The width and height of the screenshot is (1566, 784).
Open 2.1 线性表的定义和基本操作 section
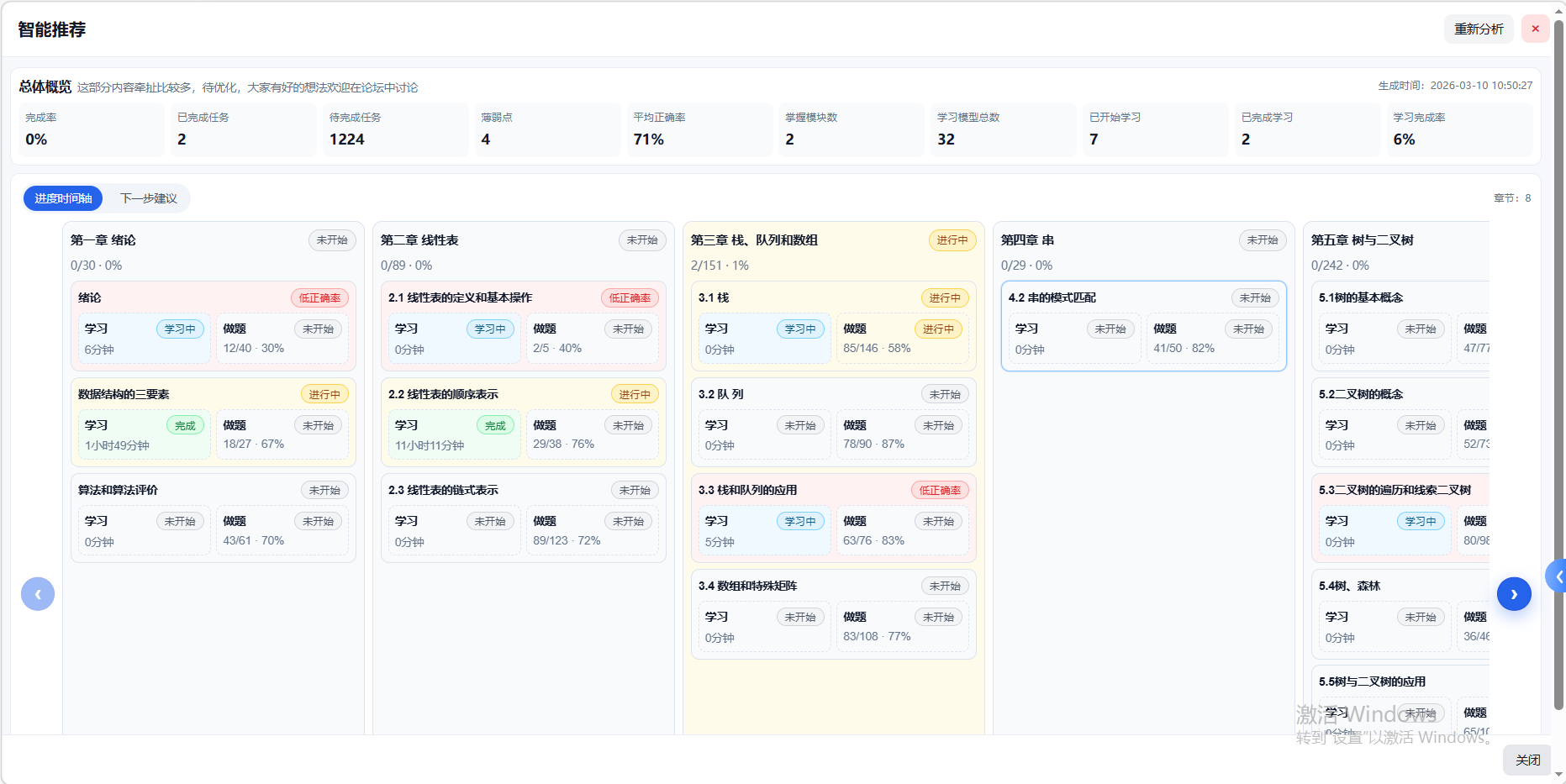tap(523, 326)
